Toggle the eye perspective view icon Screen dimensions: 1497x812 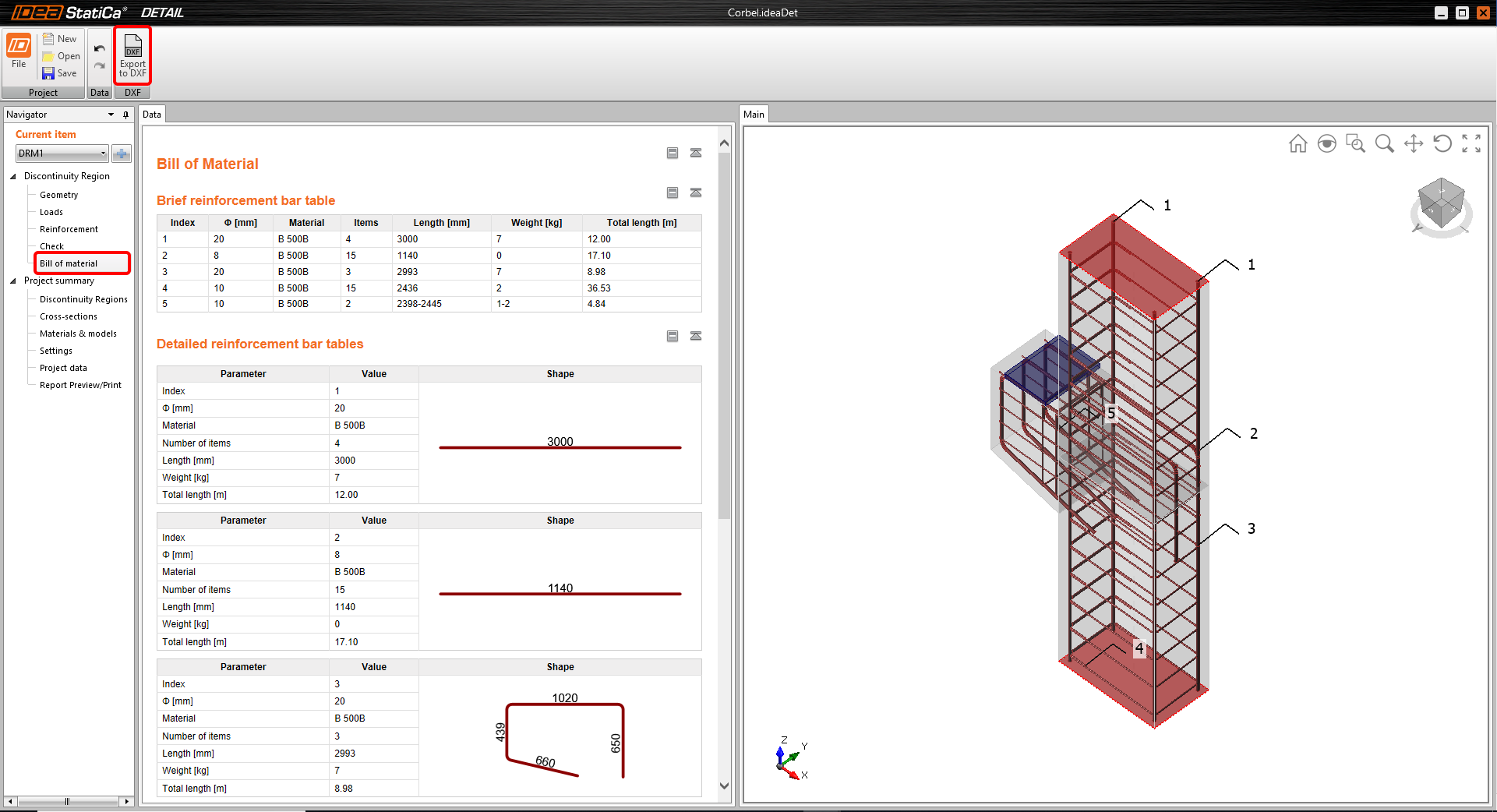click(1326, 144)
